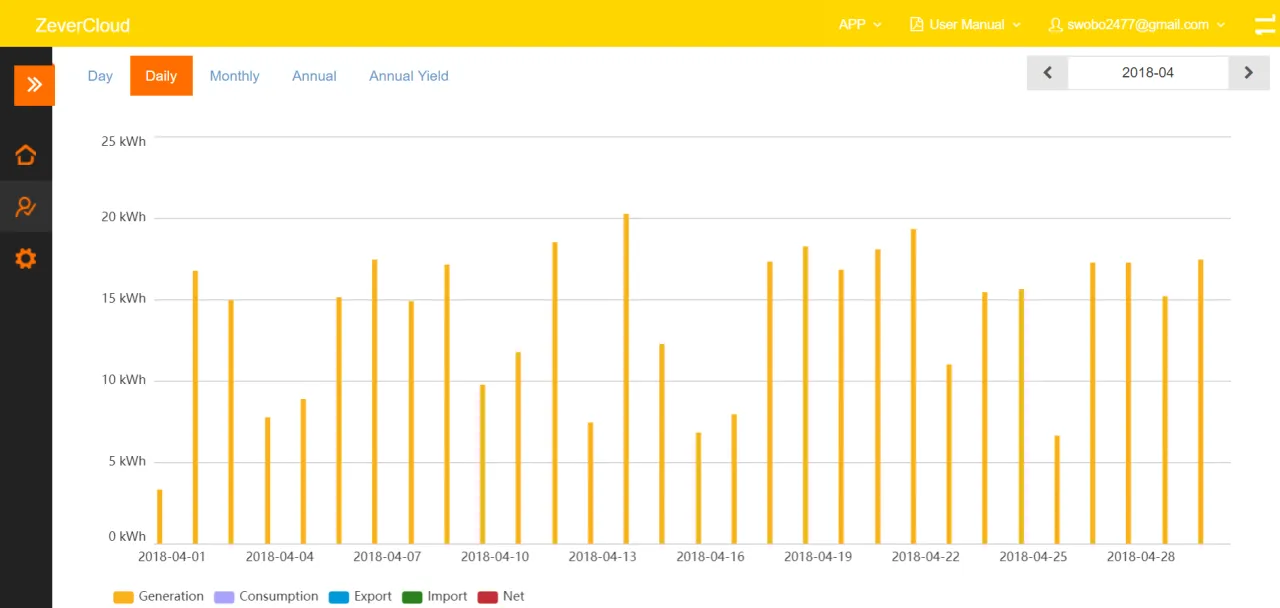Switch to the Monthly tab
The image size is (1280, 608).
click(234, 76)
